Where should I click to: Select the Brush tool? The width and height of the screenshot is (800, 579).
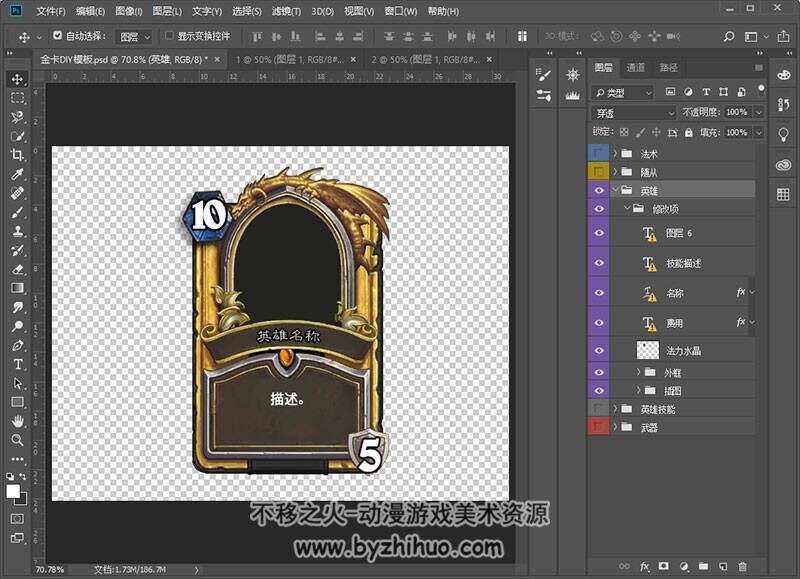[17, 212]
